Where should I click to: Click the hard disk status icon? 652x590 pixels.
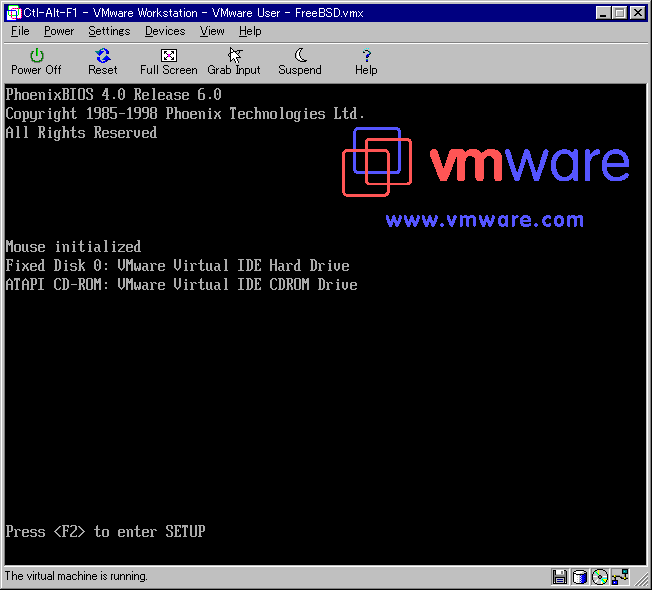(580, 577)
